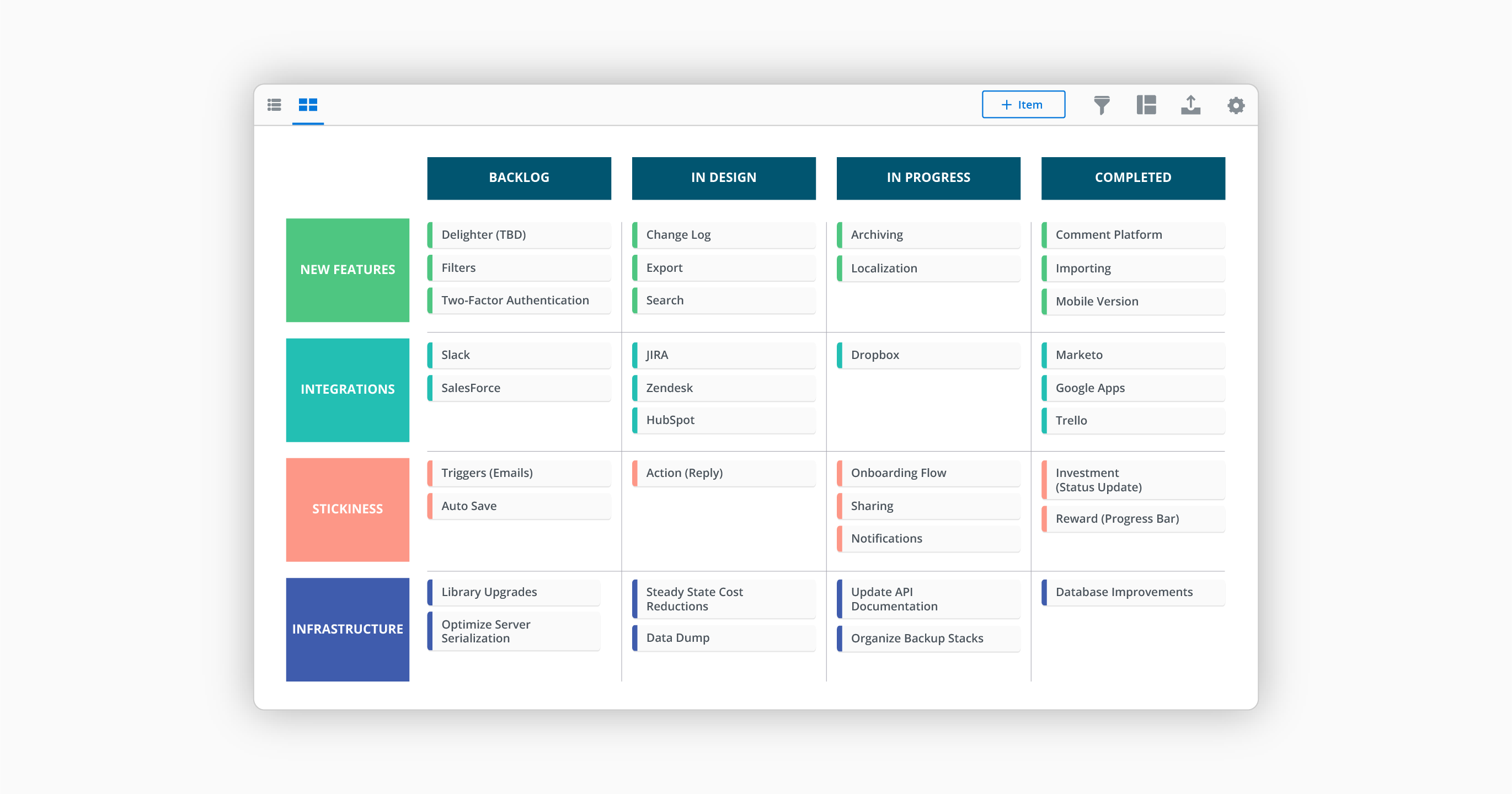The width and height of the screenshot is (1512, 794).
Task: Select the IN PROGRESS column header
Action: tap(928, 178)
